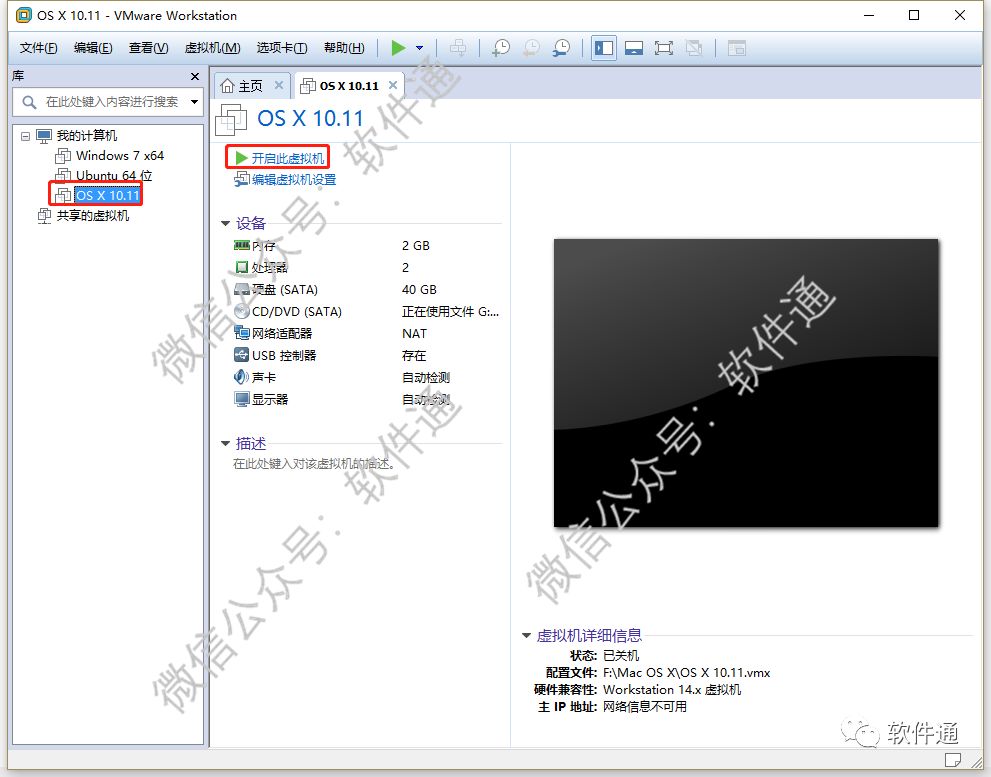Select Ubuntu 64 位 virtual machine
The height and width of the screenshot is (777, 991).
(x=114, y=175)
